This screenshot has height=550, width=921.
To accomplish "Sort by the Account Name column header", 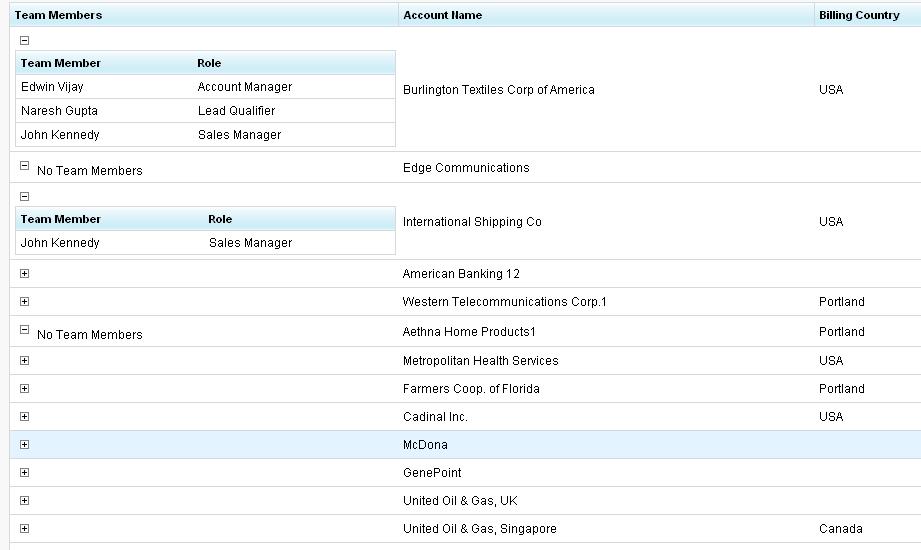I will click(442, 15).
